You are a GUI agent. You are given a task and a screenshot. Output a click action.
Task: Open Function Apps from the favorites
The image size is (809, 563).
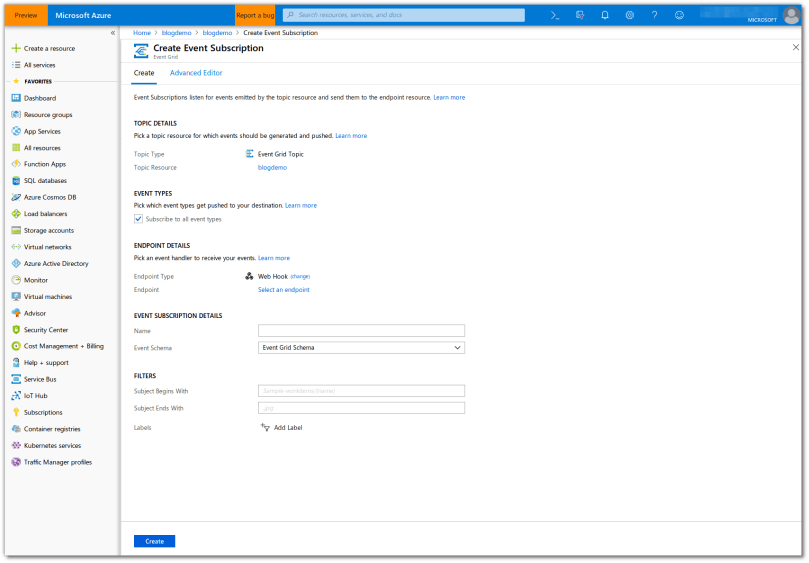pyautogui.click(x=44, y=164)
